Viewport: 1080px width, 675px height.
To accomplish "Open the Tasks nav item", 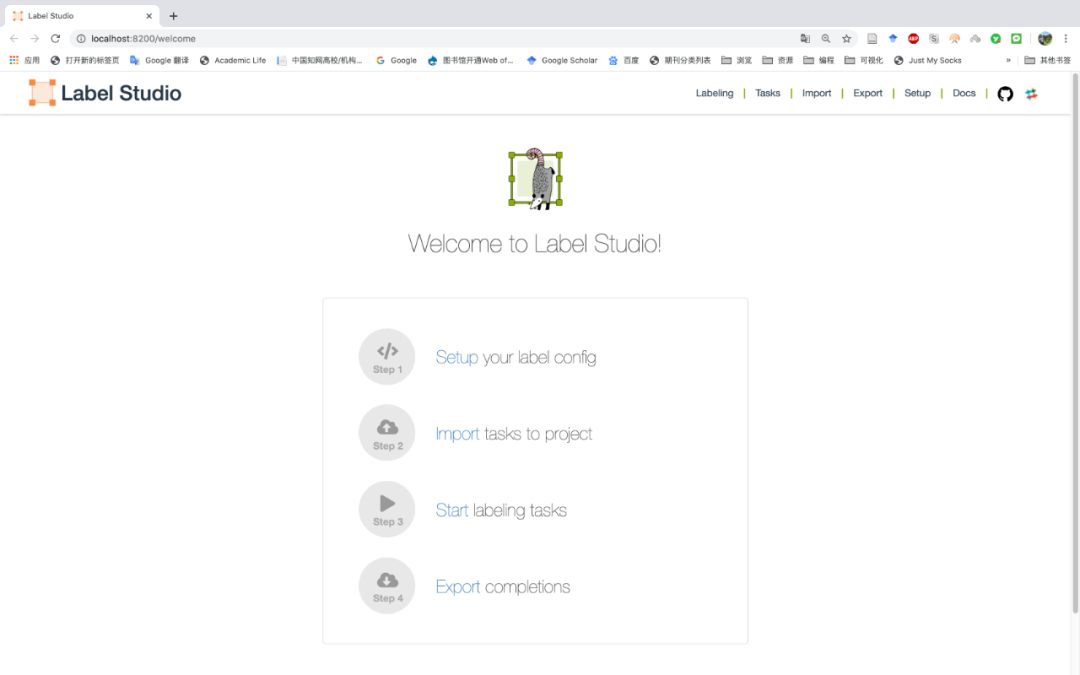I will coord(767,93).
